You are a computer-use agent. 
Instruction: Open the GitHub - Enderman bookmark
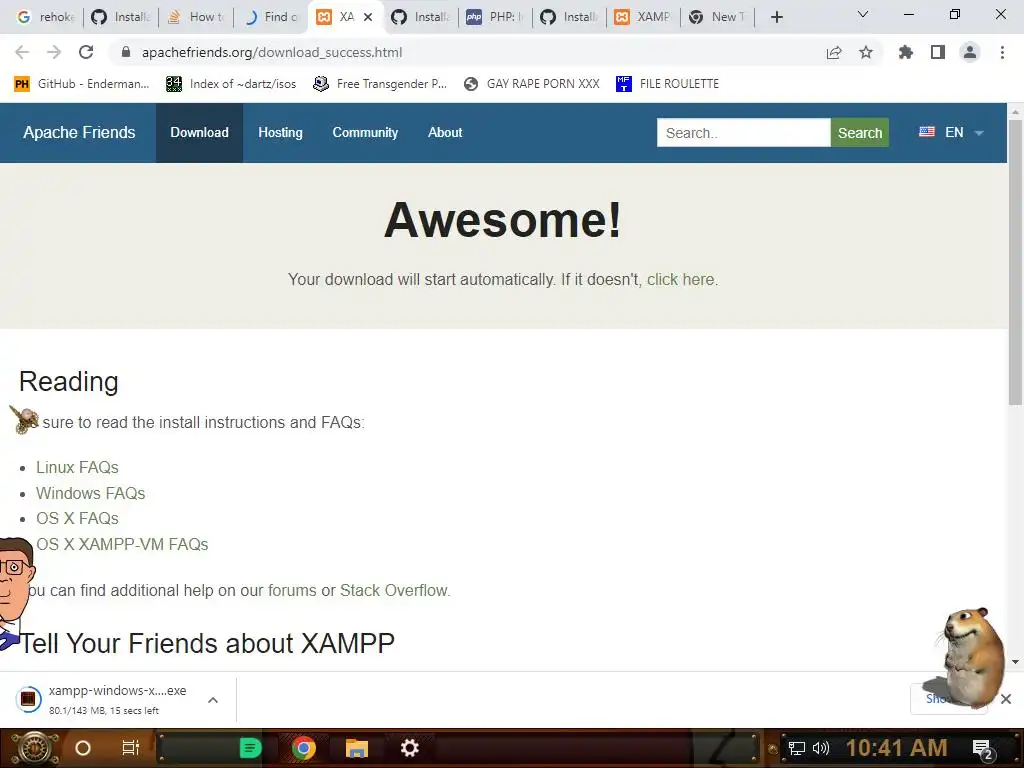pyautogui.click(x=82, y=84)
